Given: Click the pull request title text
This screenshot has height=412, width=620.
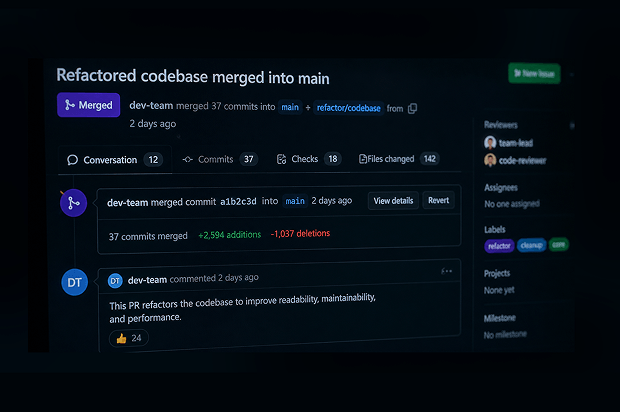Looking at the screenshot, I should tap(193, 76).
